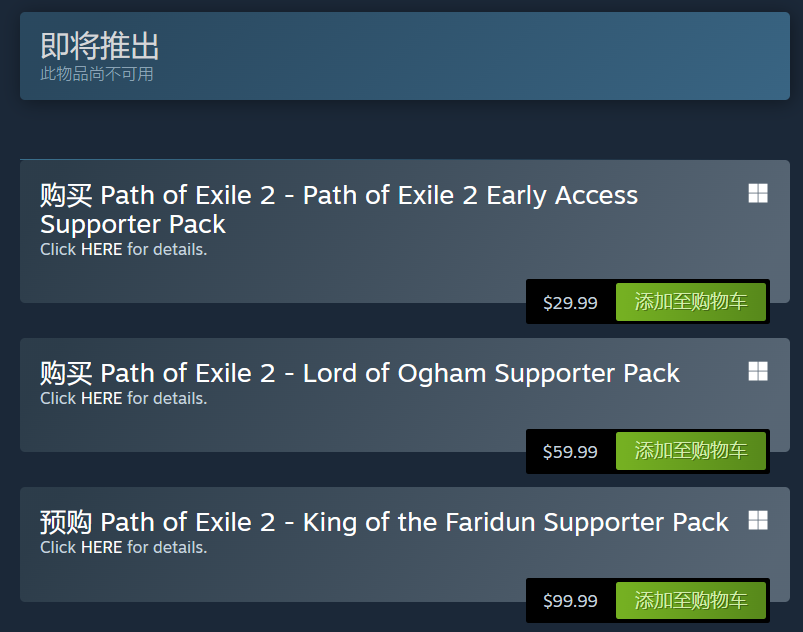The height and width of the screenshot is (632, 803).
Task: Click the $29.99 price tag
Action: (570, 303)
